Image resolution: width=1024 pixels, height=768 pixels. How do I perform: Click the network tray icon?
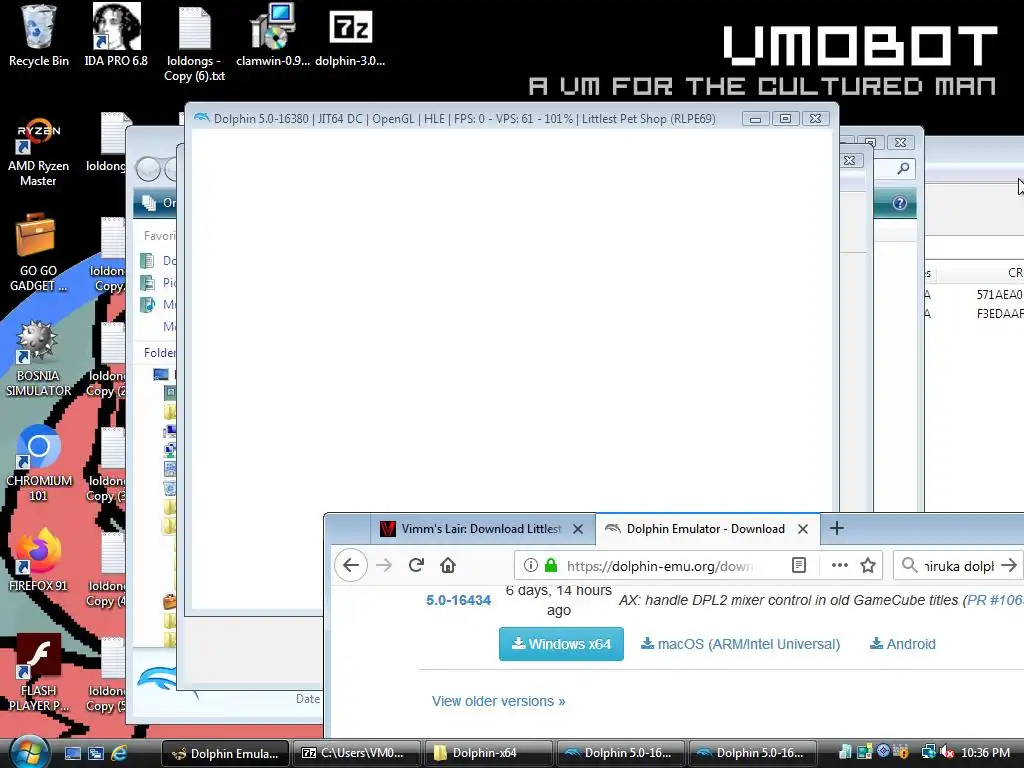[928, 752]
